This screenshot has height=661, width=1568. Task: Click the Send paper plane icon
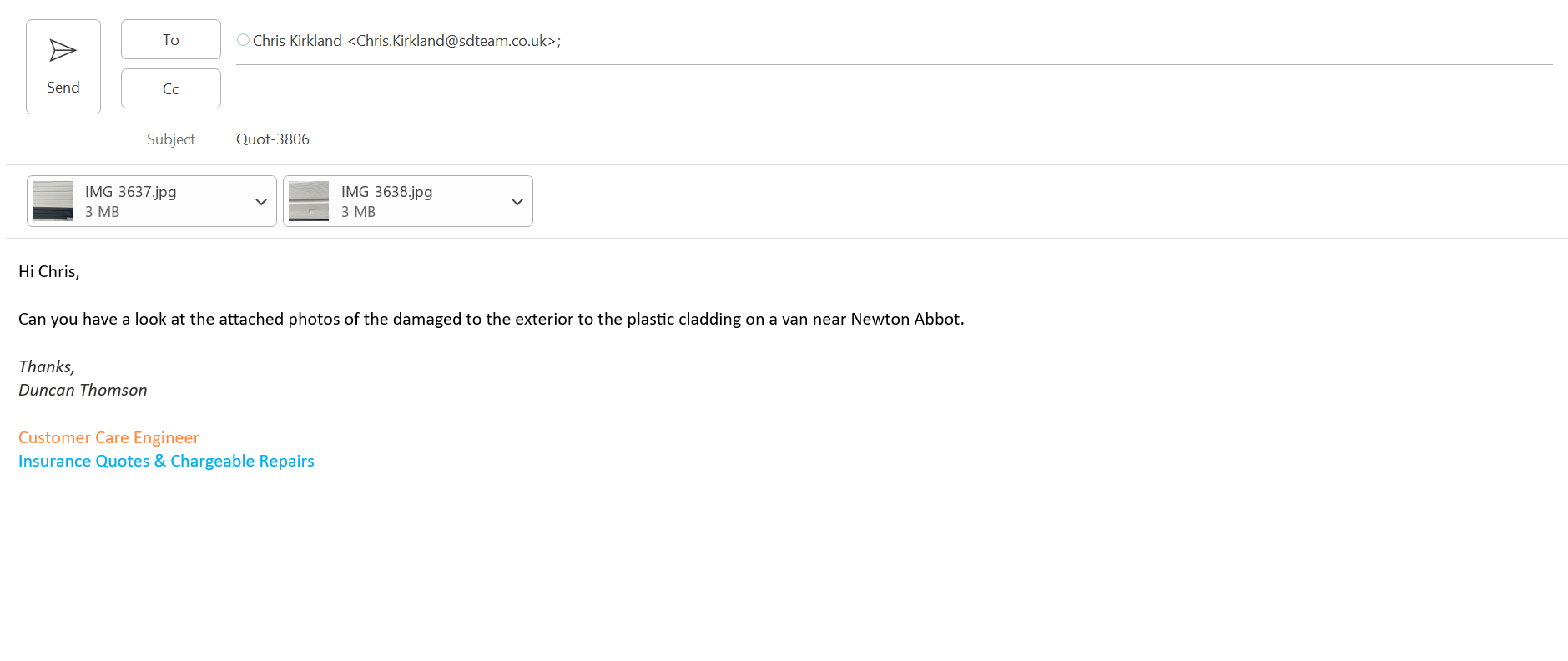click(63, 51)
